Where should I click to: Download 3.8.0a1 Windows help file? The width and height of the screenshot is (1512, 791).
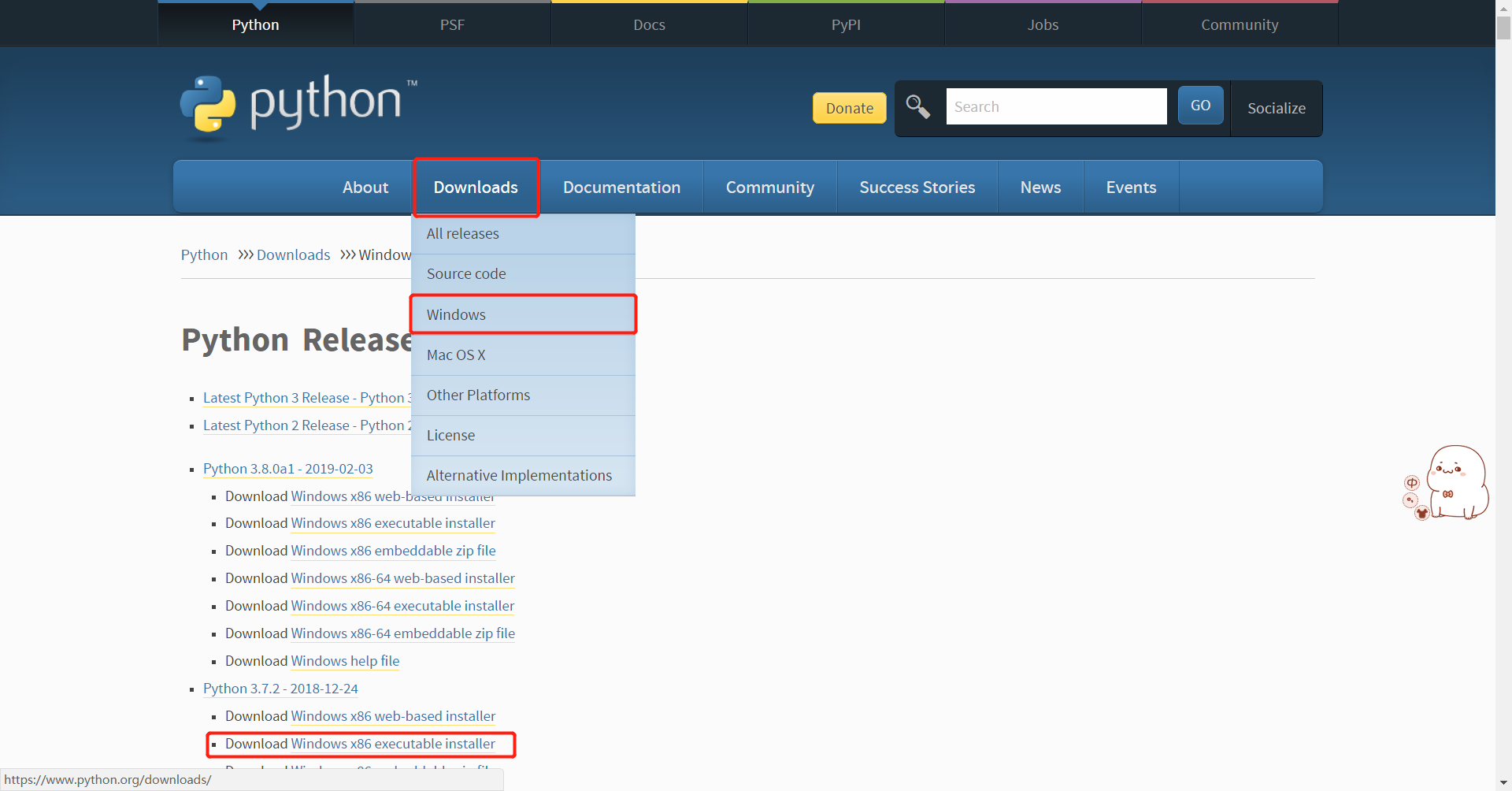click(x=345, y=661)
